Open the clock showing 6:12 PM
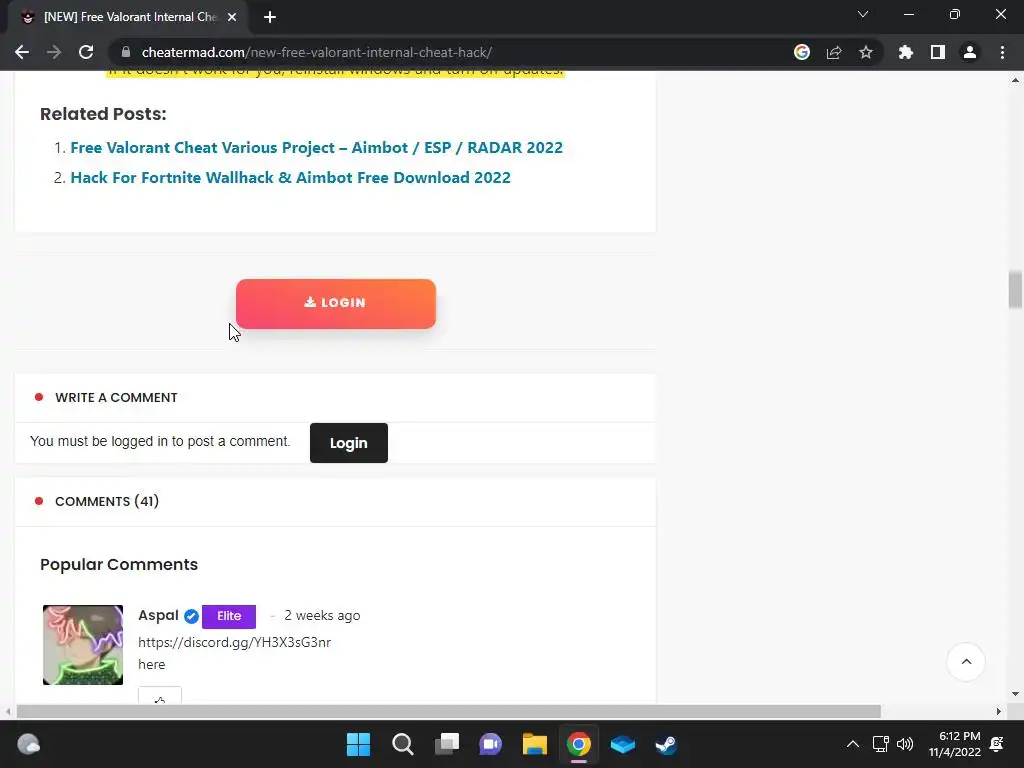Viewport: 1024px width, 768px height. 955,744
